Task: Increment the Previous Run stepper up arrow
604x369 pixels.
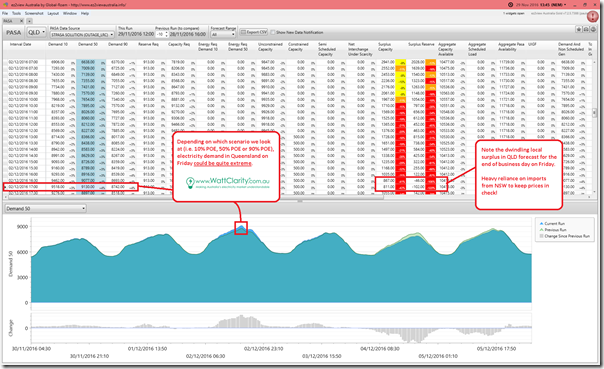Action: 166,33
